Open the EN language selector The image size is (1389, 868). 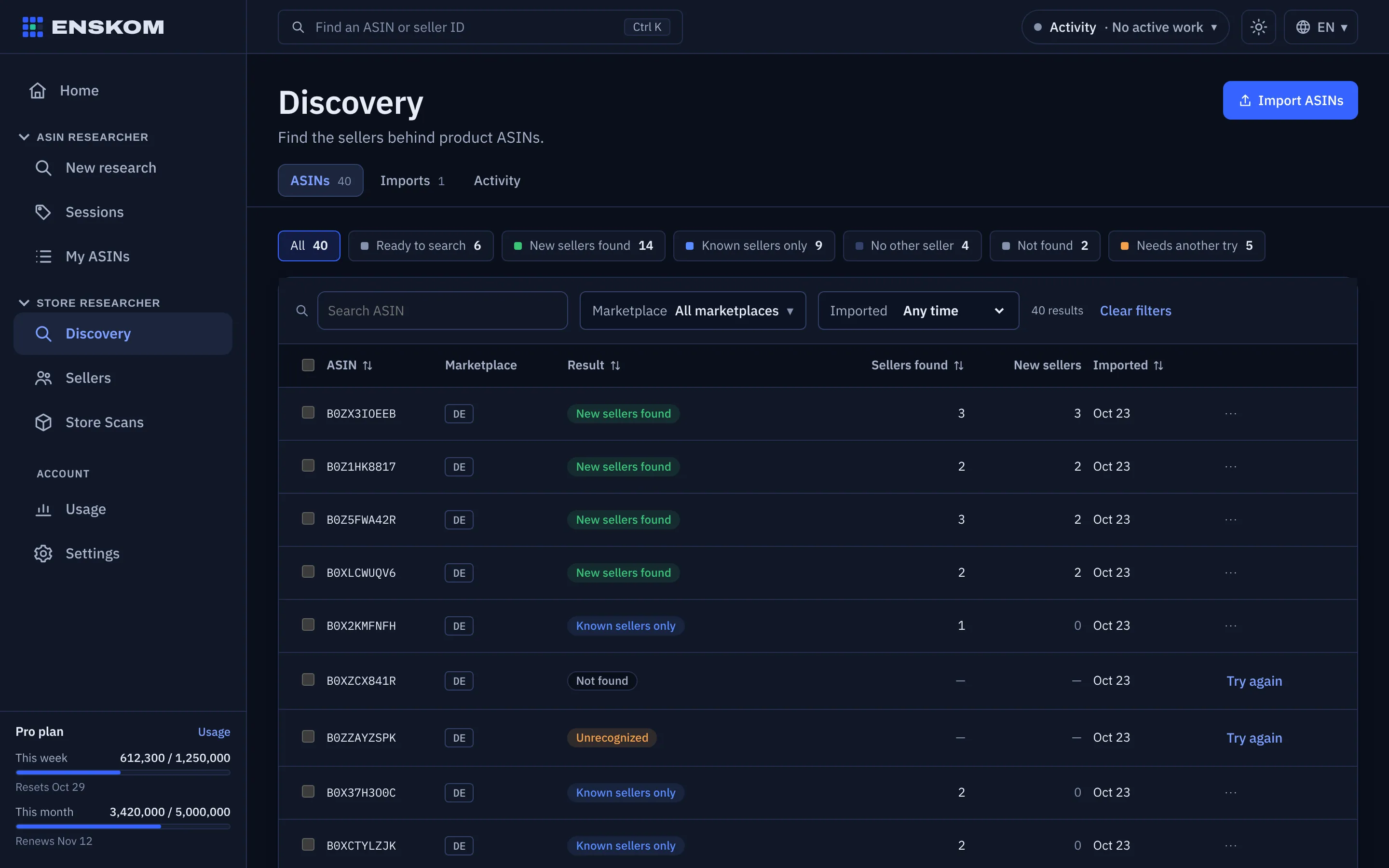pyautogui.click(x=1320, y=27)
